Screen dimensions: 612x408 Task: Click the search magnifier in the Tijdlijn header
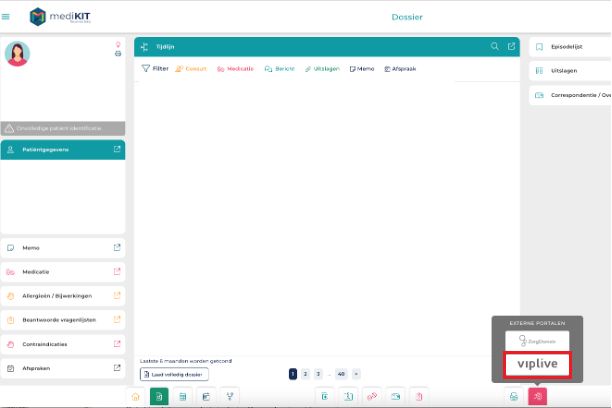pyautogui.click(x=495, y=46)
